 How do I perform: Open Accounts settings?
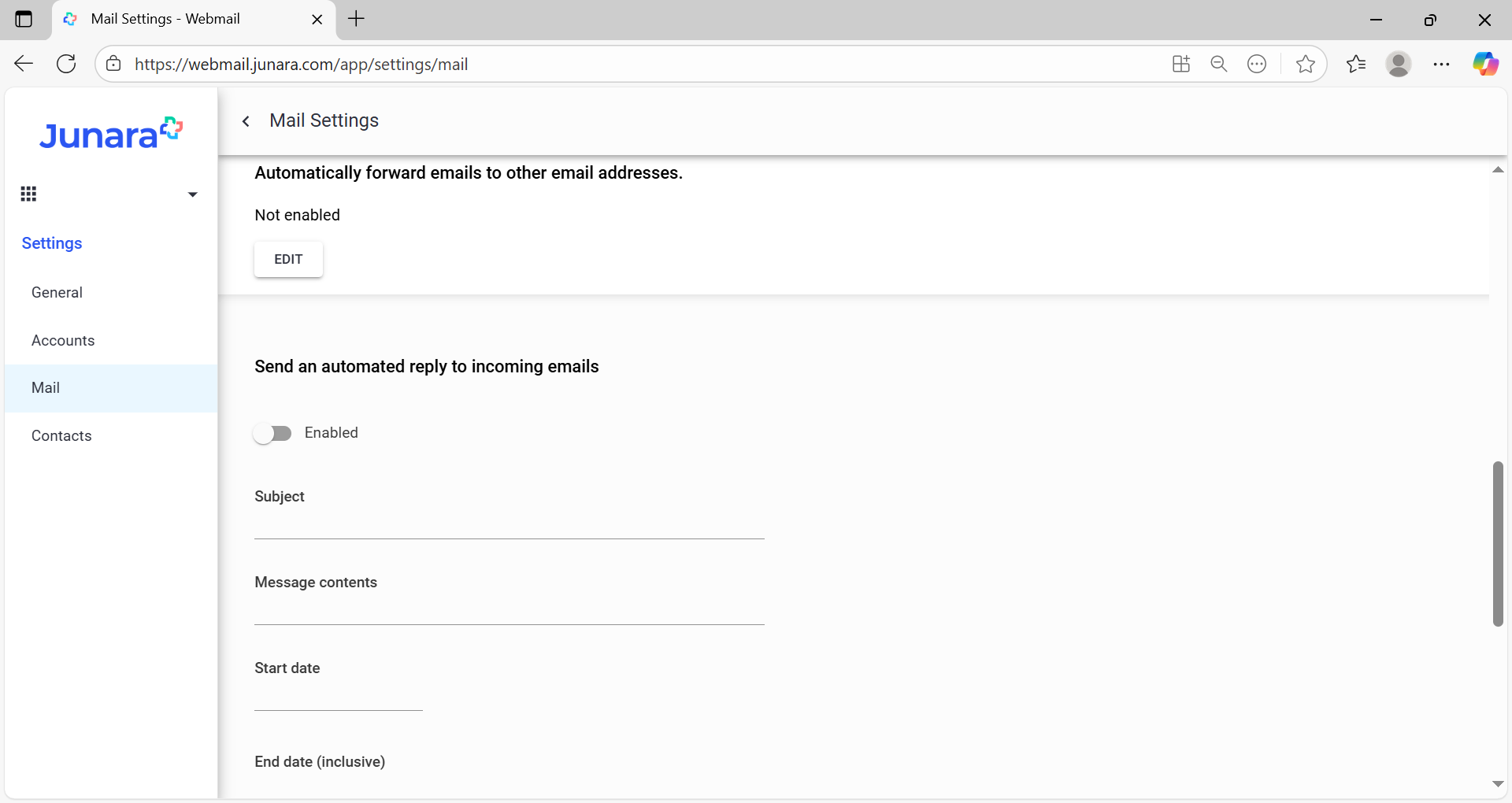tap(111, 340)
